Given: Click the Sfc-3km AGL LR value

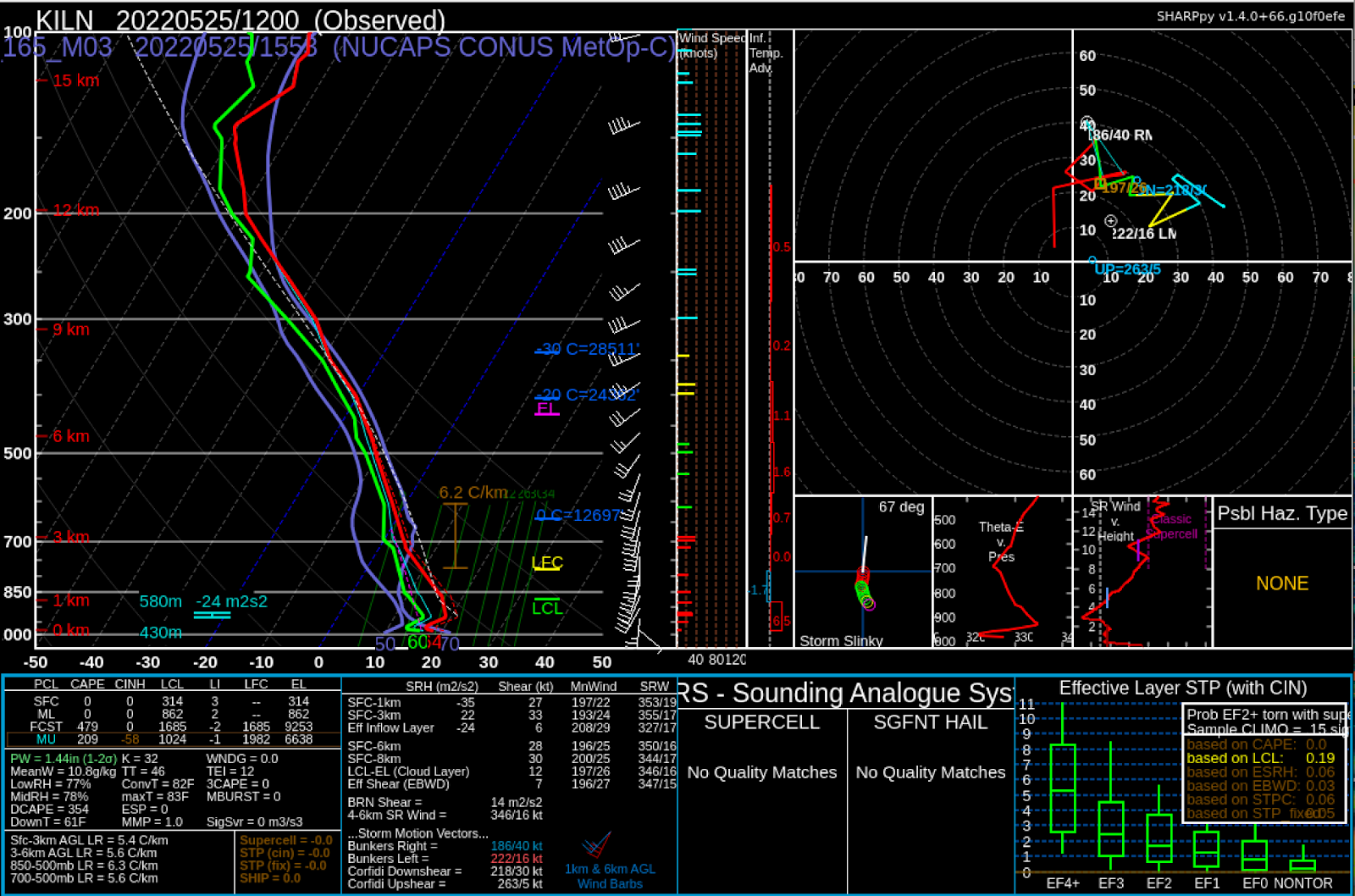Looking at the screenshot, I should [x=89, y=840].
